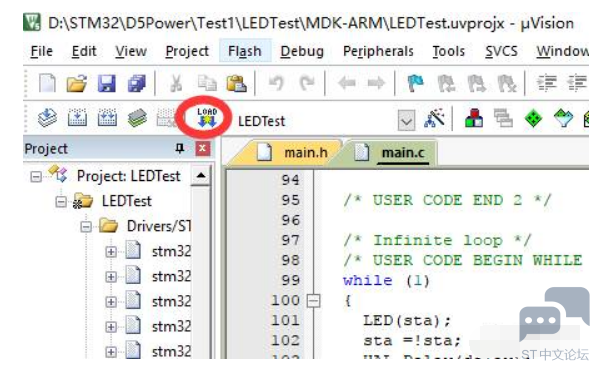Viewport: 598px width, 370px height.
Task: Paste clipboard with the paste icon
Action: pyautogui.click(x=236, y=83)
